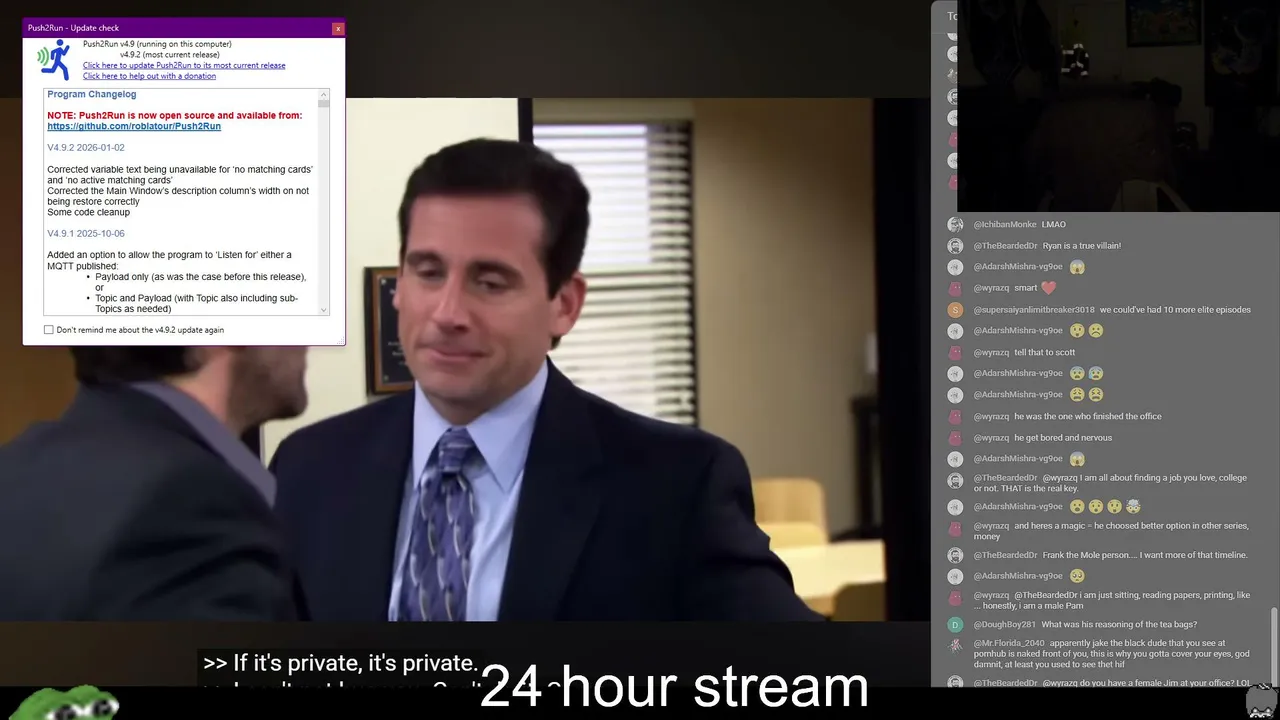Click avatar beside 'and heres a magic' message
1280x720 pixels.
pyautogui.click(x=955, y=528)
